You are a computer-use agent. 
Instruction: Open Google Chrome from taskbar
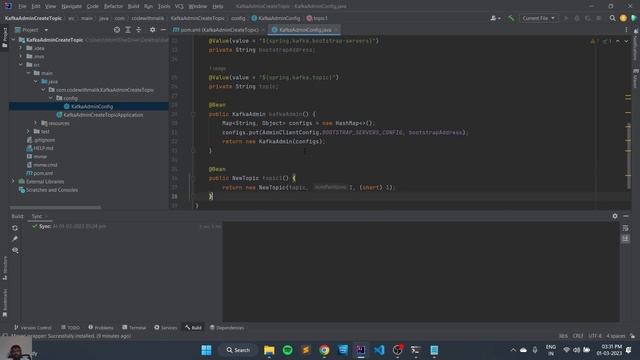click(324, 350)
